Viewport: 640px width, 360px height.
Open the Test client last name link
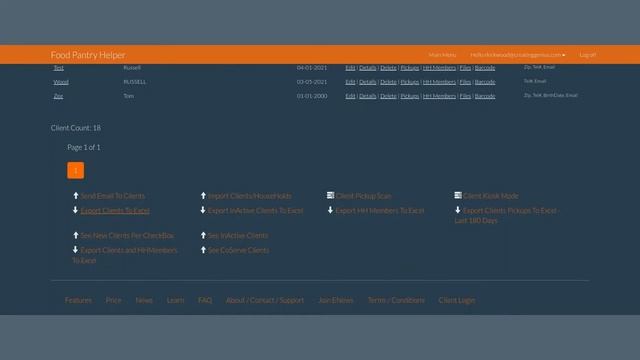pyautogui.click(x=59, y=68)
